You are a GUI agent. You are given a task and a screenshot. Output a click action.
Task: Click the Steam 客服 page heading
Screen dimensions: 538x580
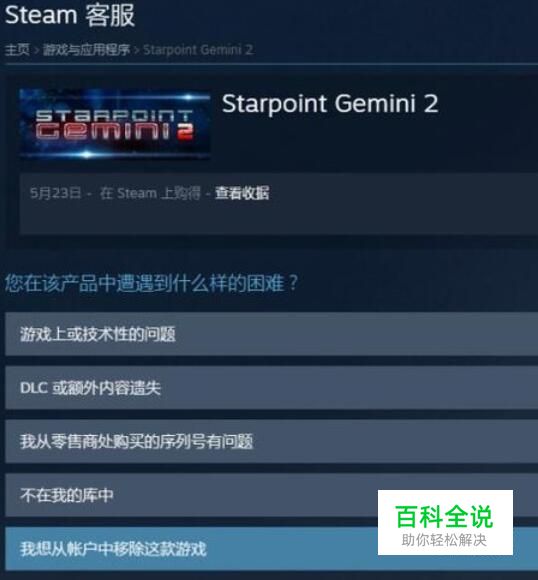[70, 15]
